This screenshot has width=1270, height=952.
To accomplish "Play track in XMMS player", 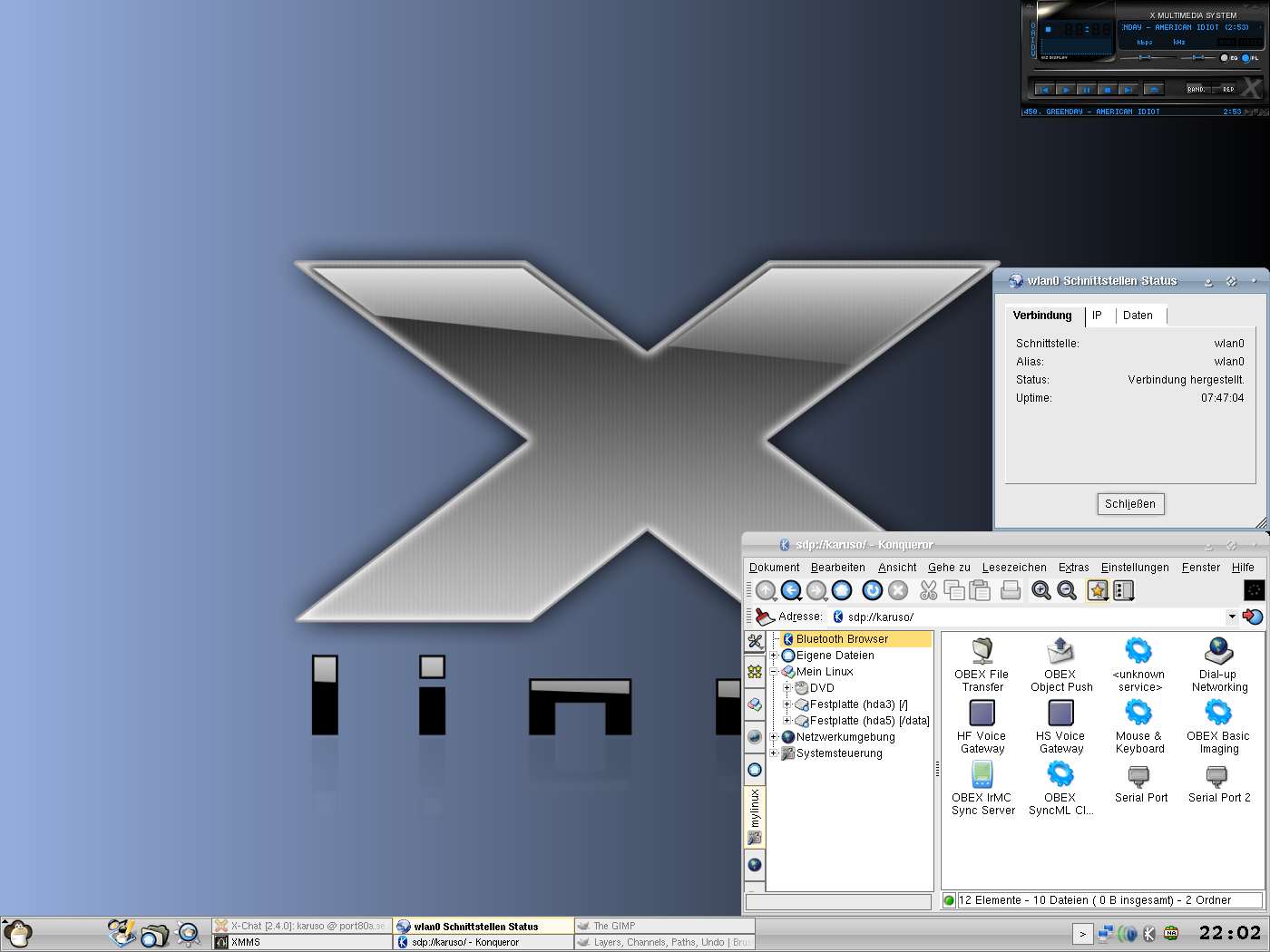I will (x=1066, y=90).
